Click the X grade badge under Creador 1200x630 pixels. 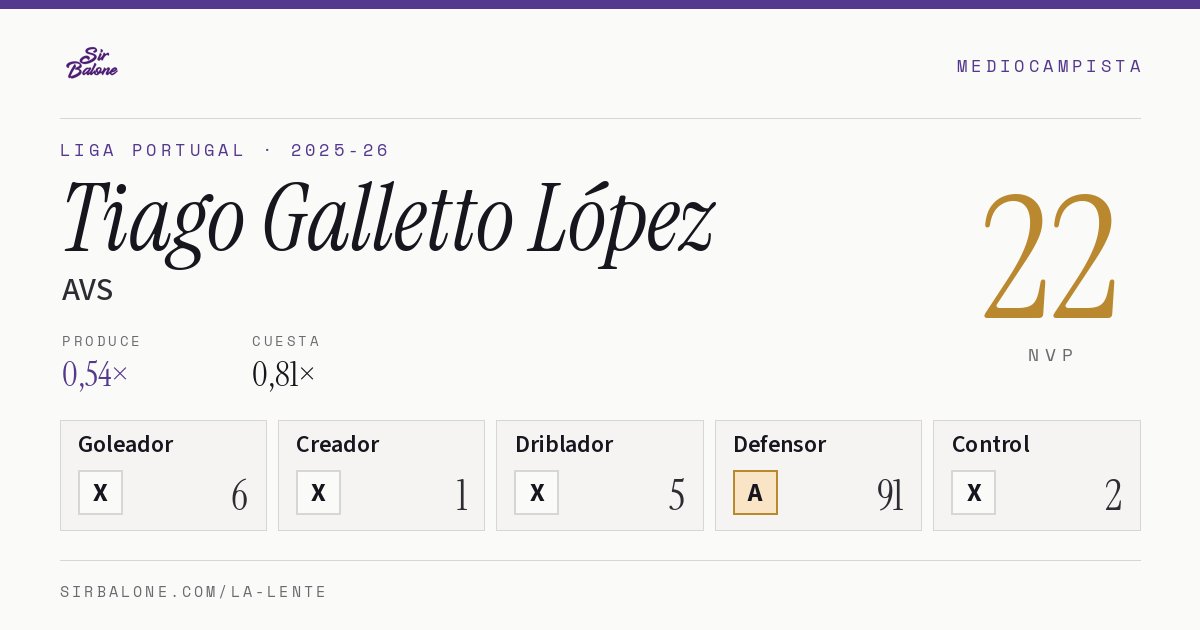coord(318,492)
